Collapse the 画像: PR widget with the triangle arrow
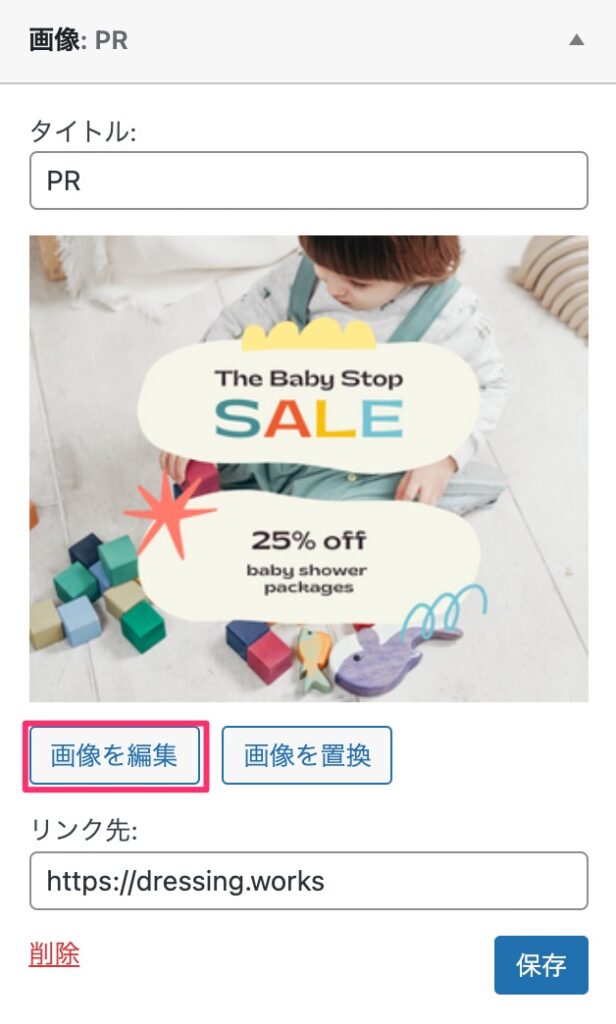The width and height of the screenshot is (616, 1024). (x=576, y=40)
